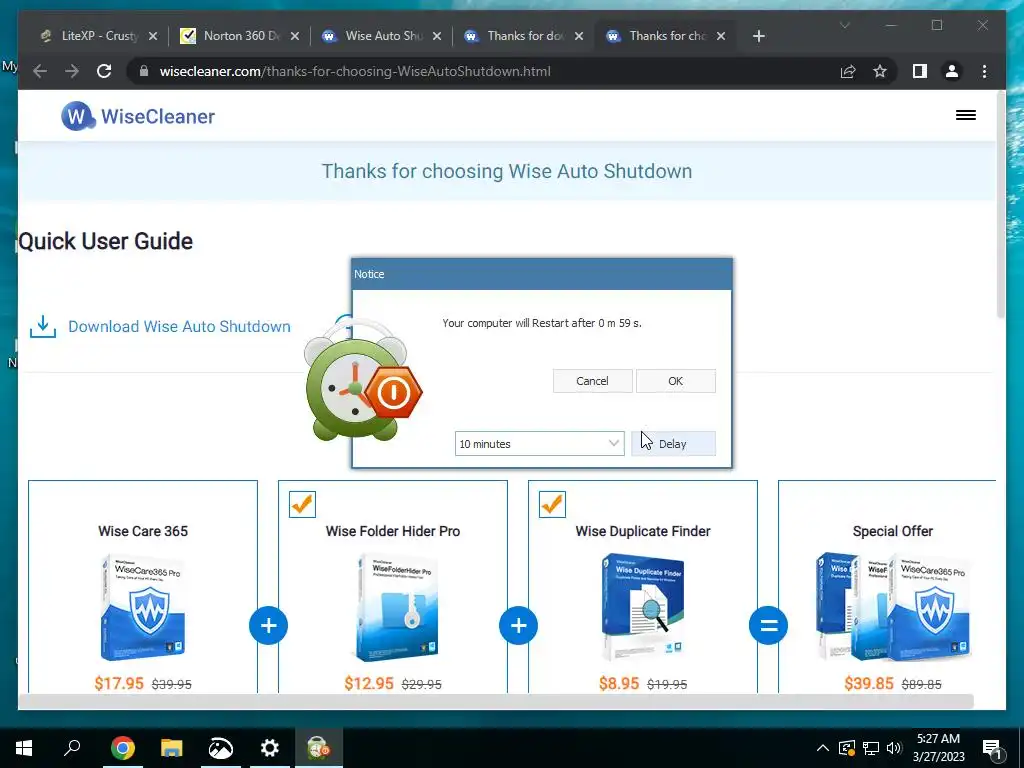Close the Wise Auto Shutdown tab

coord(437,36)
